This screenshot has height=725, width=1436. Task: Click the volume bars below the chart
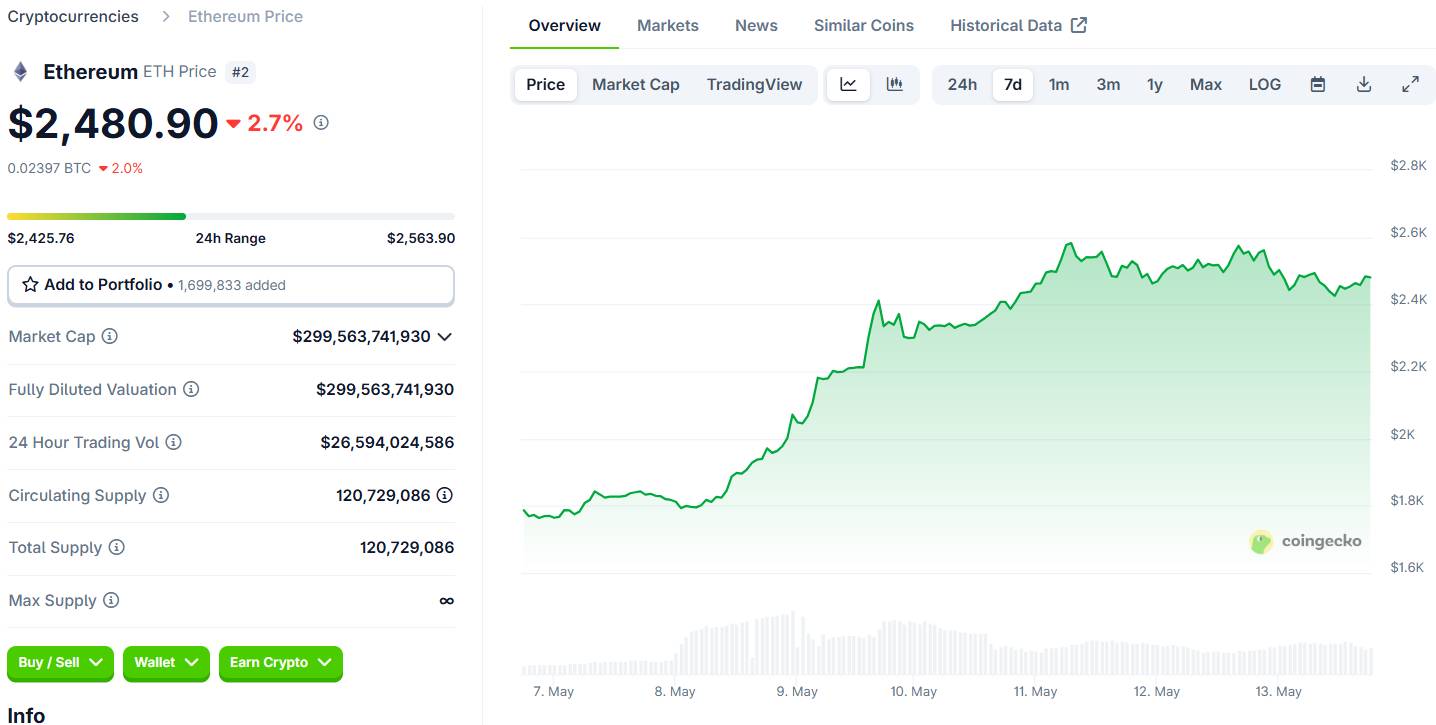[x=946, y=645]
